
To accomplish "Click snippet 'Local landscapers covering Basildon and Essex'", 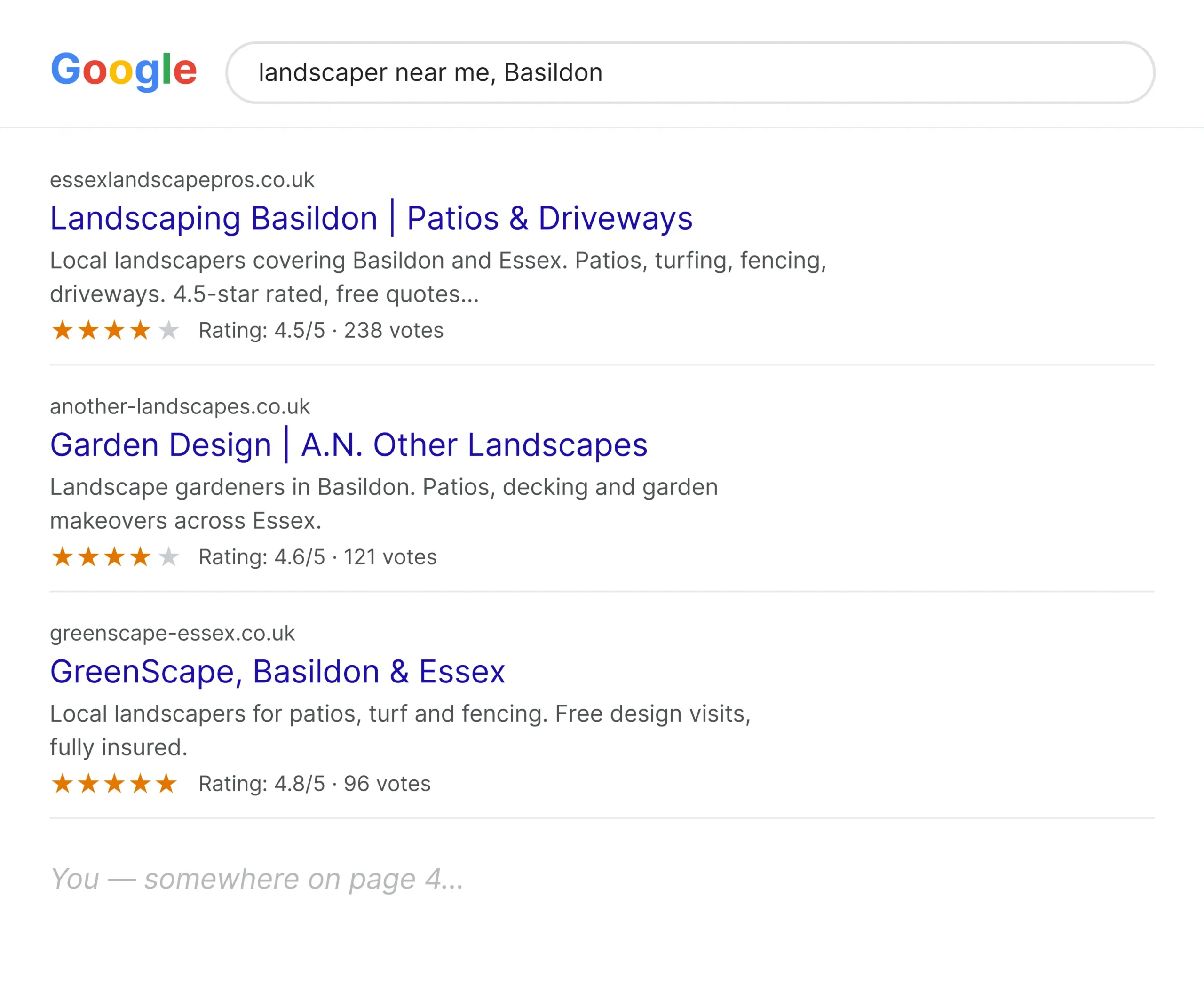I will 438,277.
